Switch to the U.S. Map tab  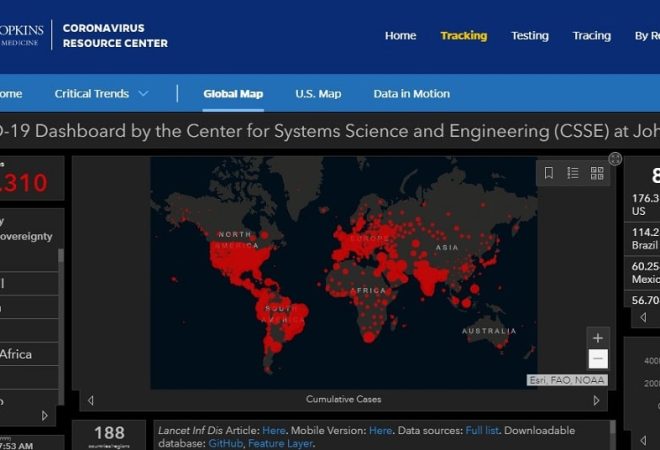[x=318, y=93]
